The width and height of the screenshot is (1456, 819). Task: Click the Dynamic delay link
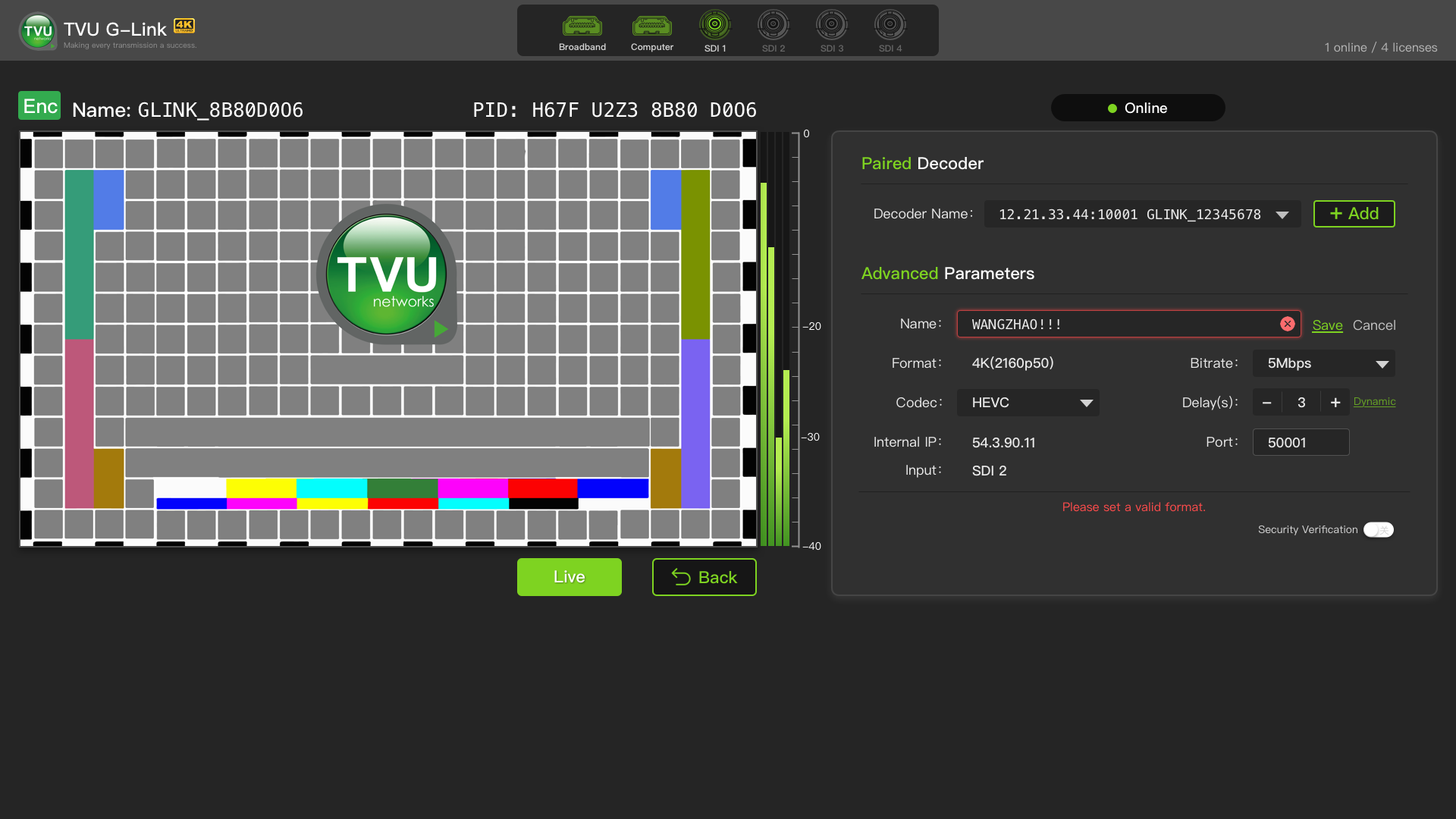[x=1374, y=402]
